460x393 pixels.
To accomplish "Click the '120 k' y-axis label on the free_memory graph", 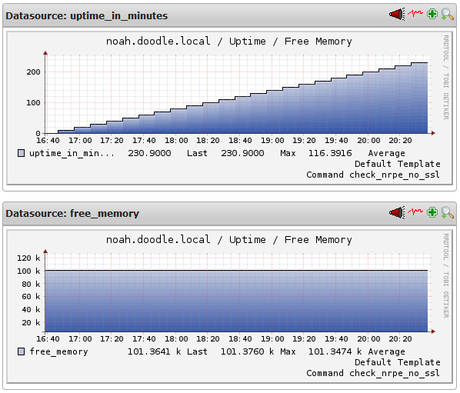I will point(29,258).
